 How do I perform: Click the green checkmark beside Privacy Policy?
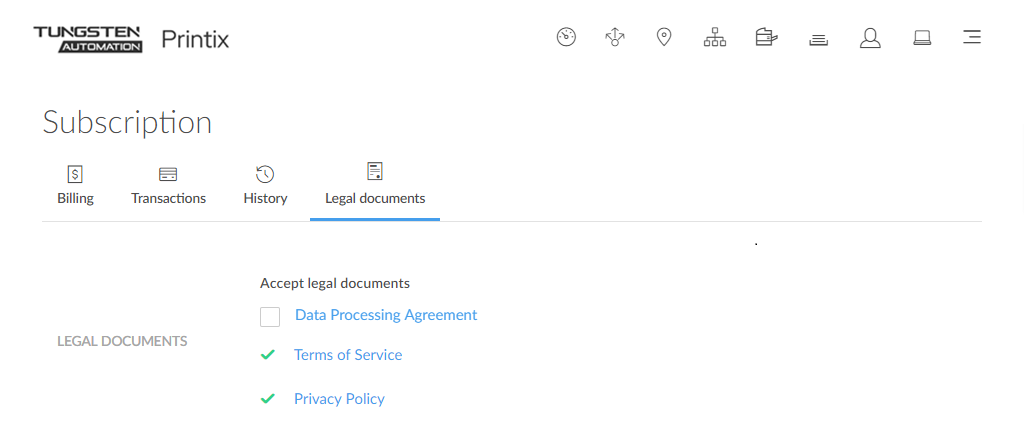(x=267, y=399)
